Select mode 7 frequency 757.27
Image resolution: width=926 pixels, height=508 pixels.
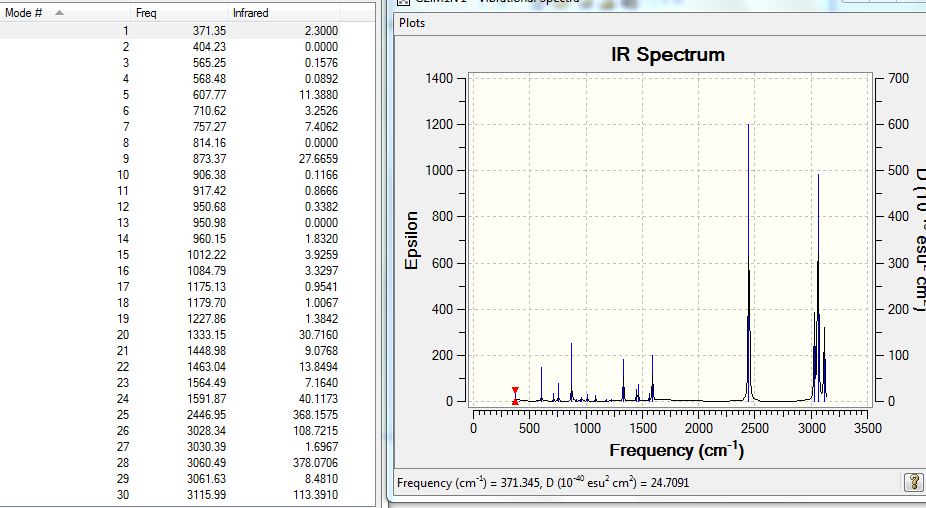[209, 126]
